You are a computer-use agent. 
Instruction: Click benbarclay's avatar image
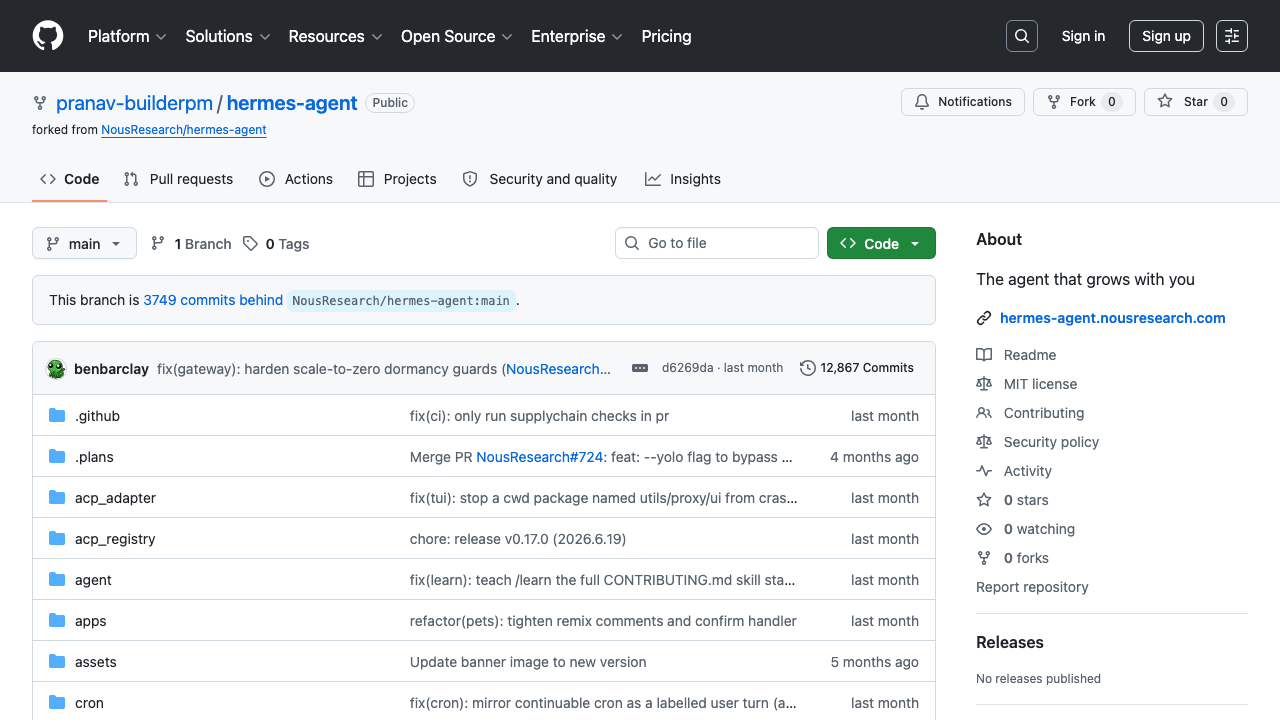56,369
